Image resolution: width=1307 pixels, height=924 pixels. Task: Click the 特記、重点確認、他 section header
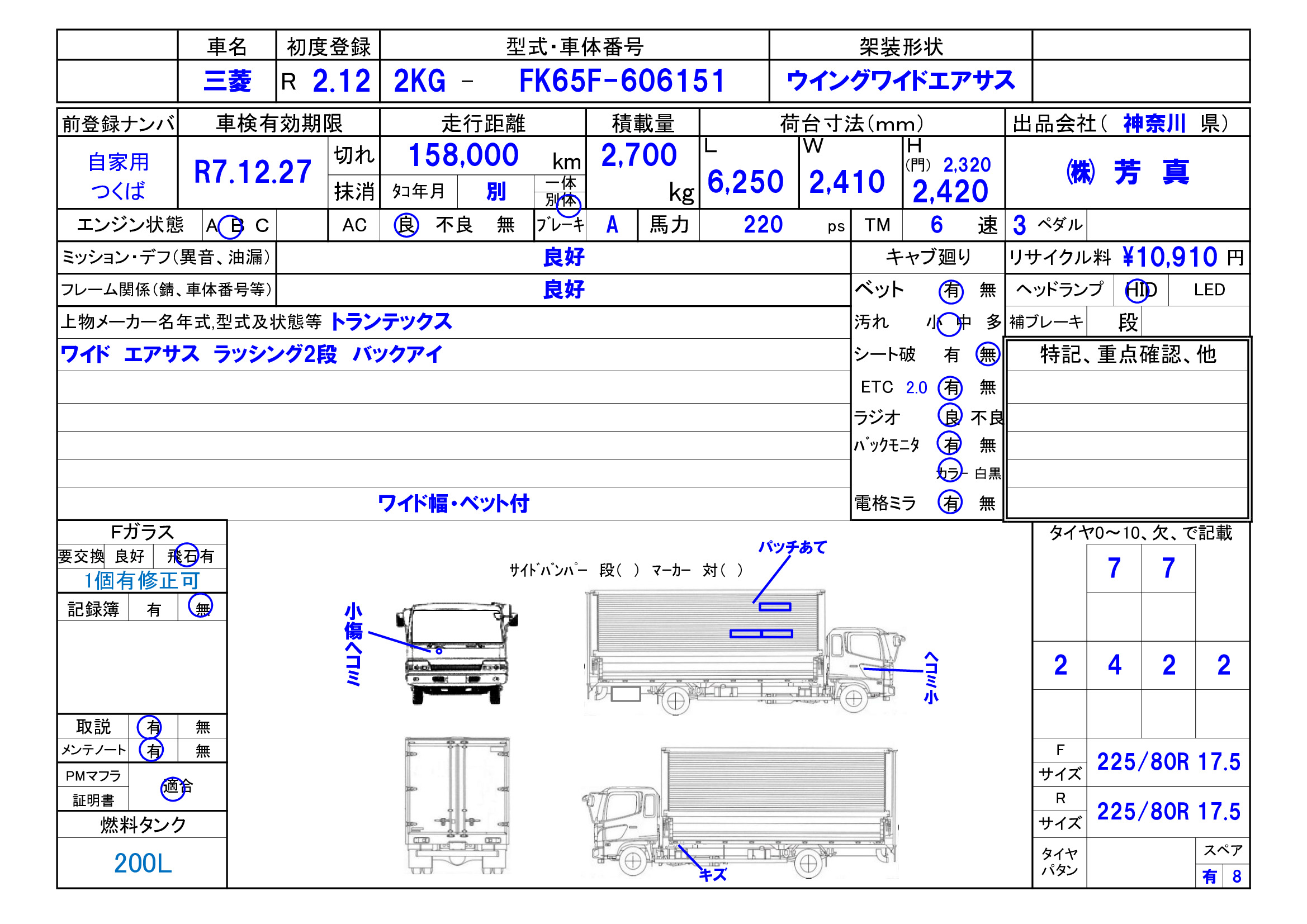tap(1127, 355)
